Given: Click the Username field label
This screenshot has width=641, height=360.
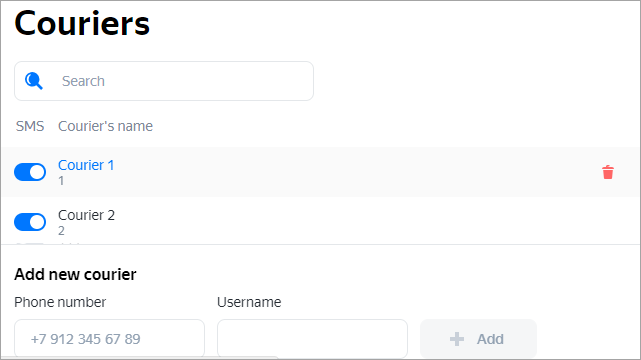Looking at the screenshot, I should coord(249,302).
